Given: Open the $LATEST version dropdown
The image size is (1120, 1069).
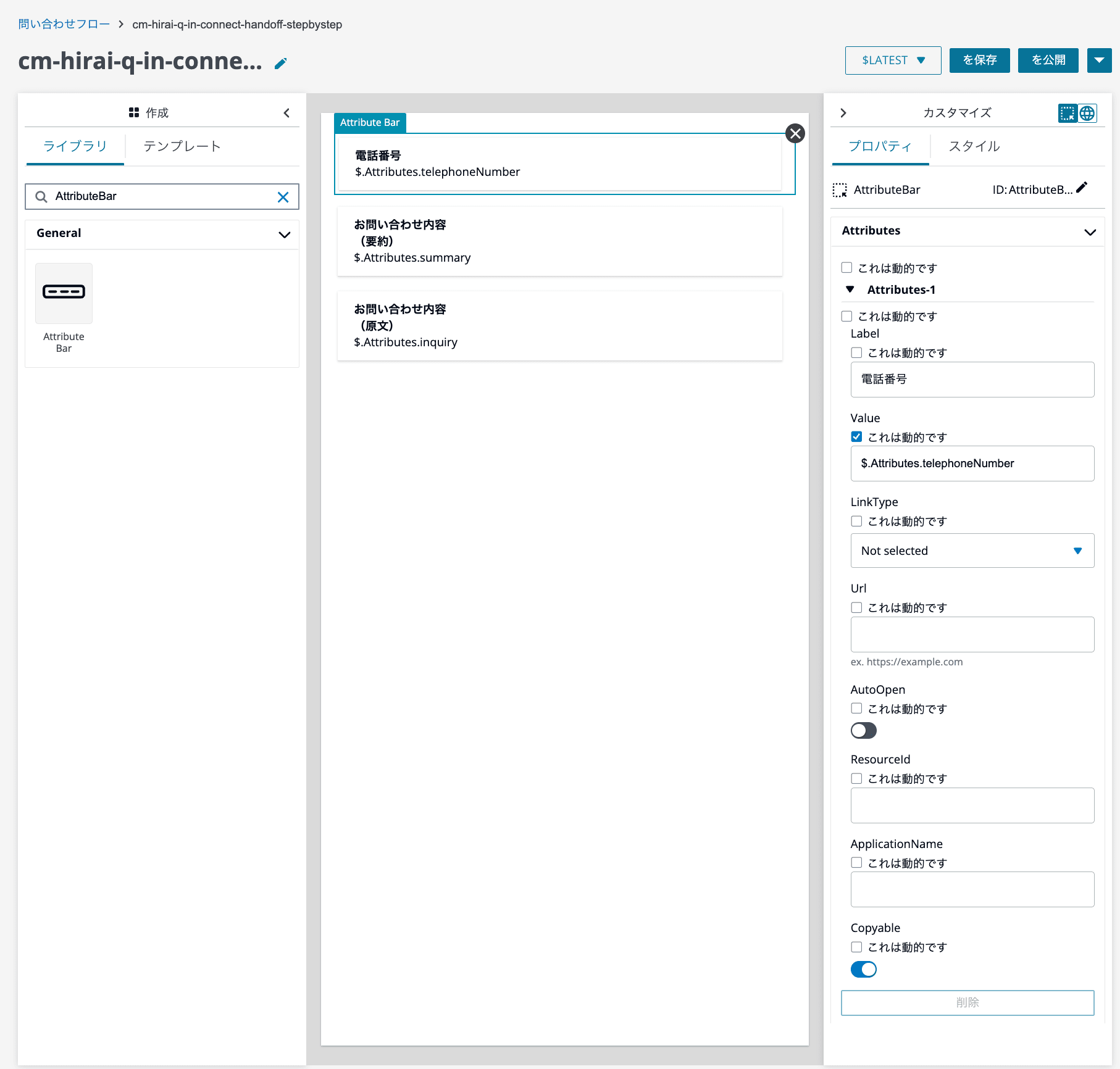Looking at the screenshot, I should pyautogui.click(x=893, y=60).
